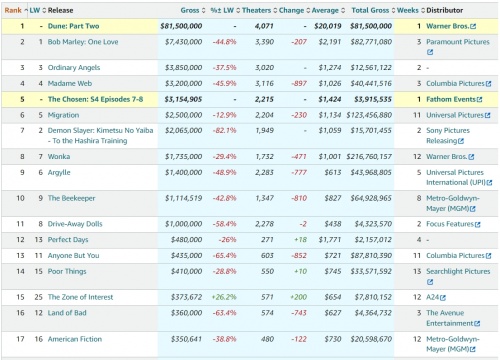Open external link icon next to Fathom Events

(479, 100)
